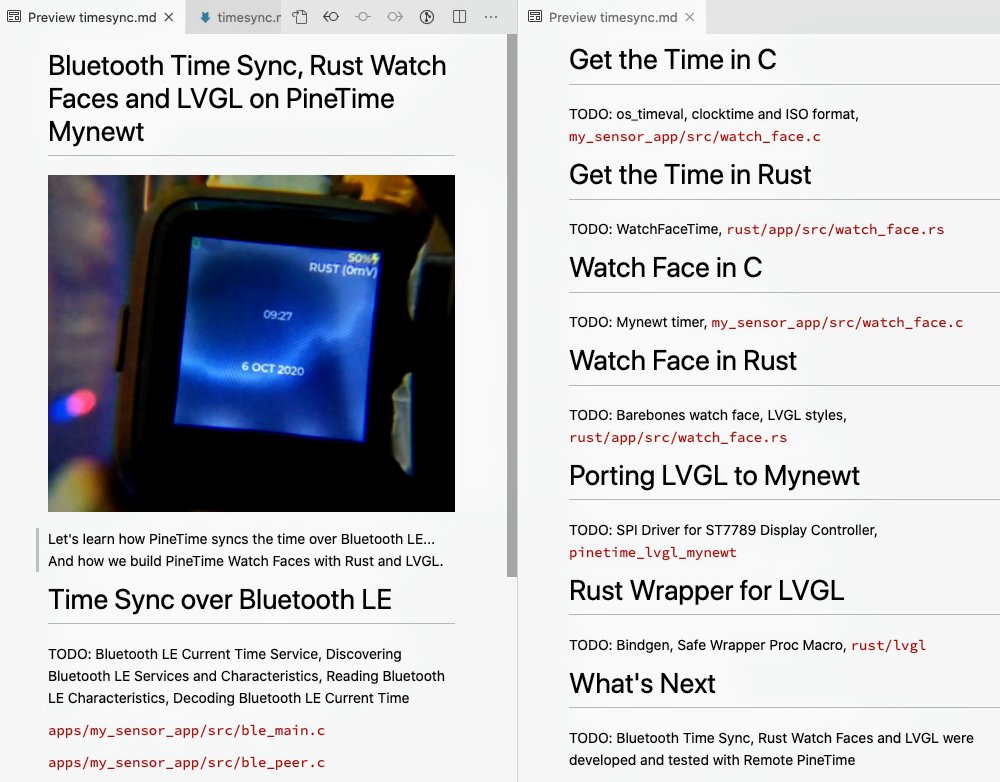
Task: Click the Next Change arrow icon
Action: point(395,17)
